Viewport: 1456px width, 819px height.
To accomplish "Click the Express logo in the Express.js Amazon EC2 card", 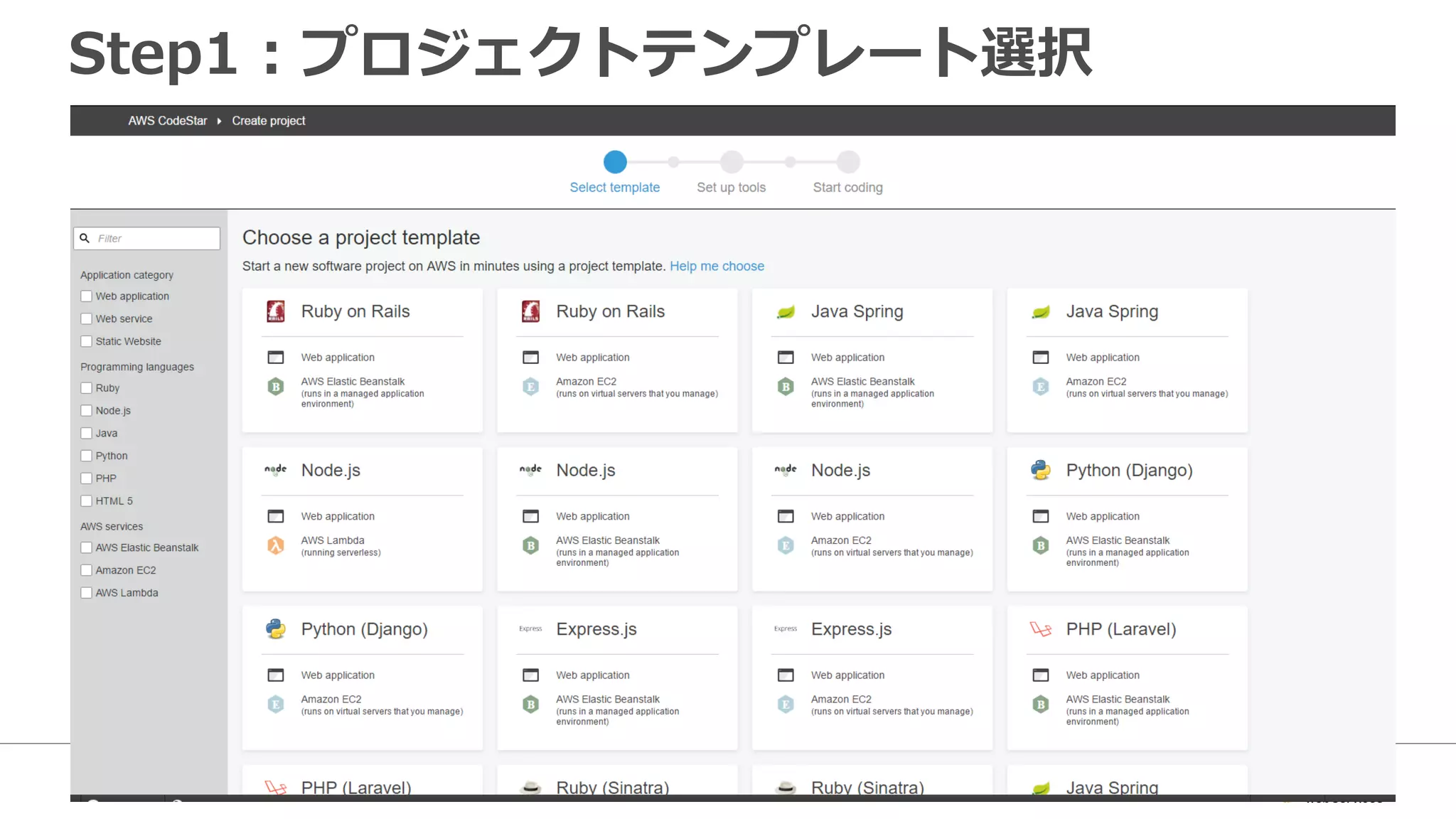I will point(786,629).
